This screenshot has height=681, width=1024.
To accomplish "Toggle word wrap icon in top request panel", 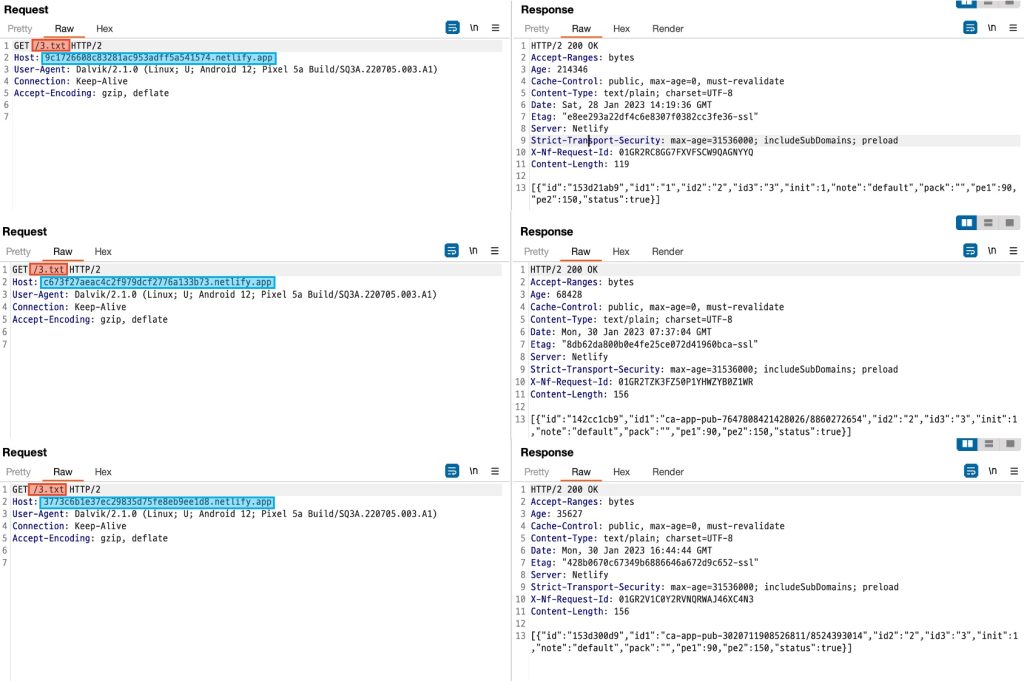I will point(452,28).
